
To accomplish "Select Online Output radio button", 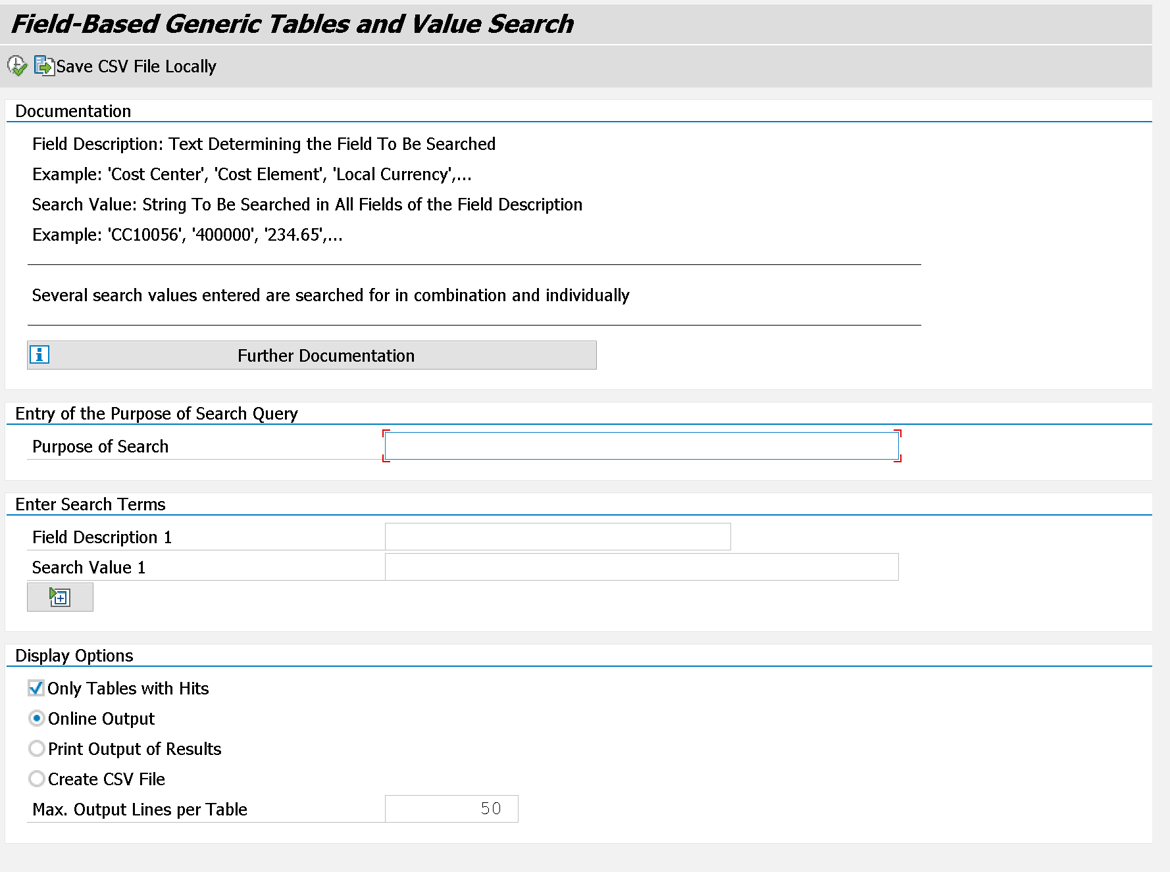I will 37,718.
